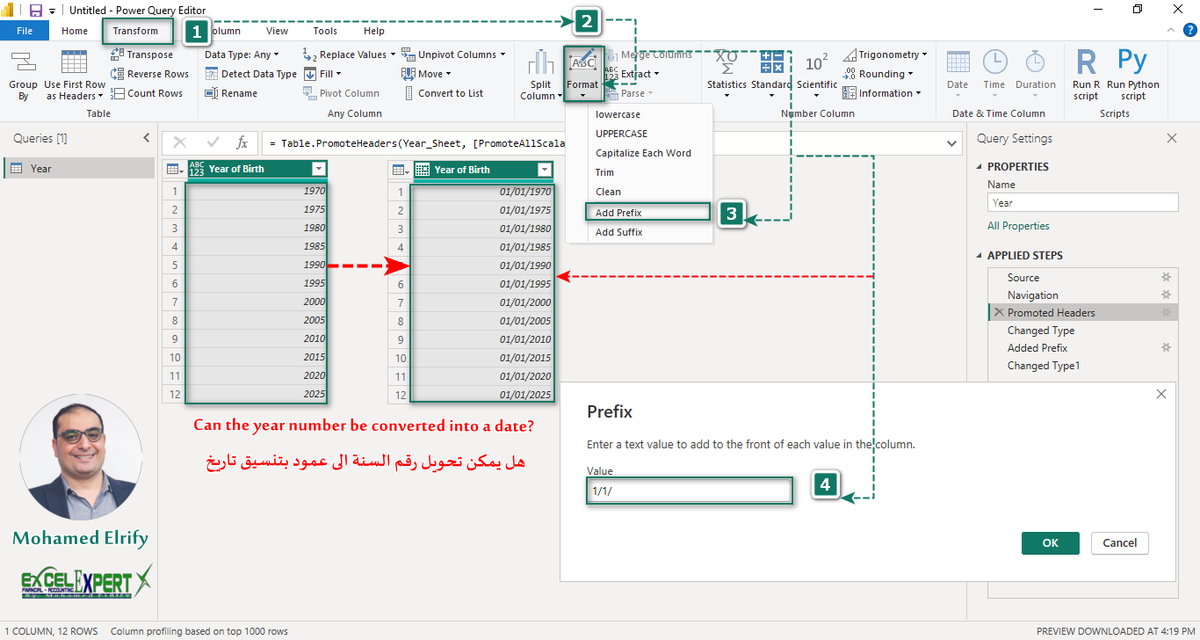Open filter dropdown on right Year of Birth column

(x=544, y=170)
